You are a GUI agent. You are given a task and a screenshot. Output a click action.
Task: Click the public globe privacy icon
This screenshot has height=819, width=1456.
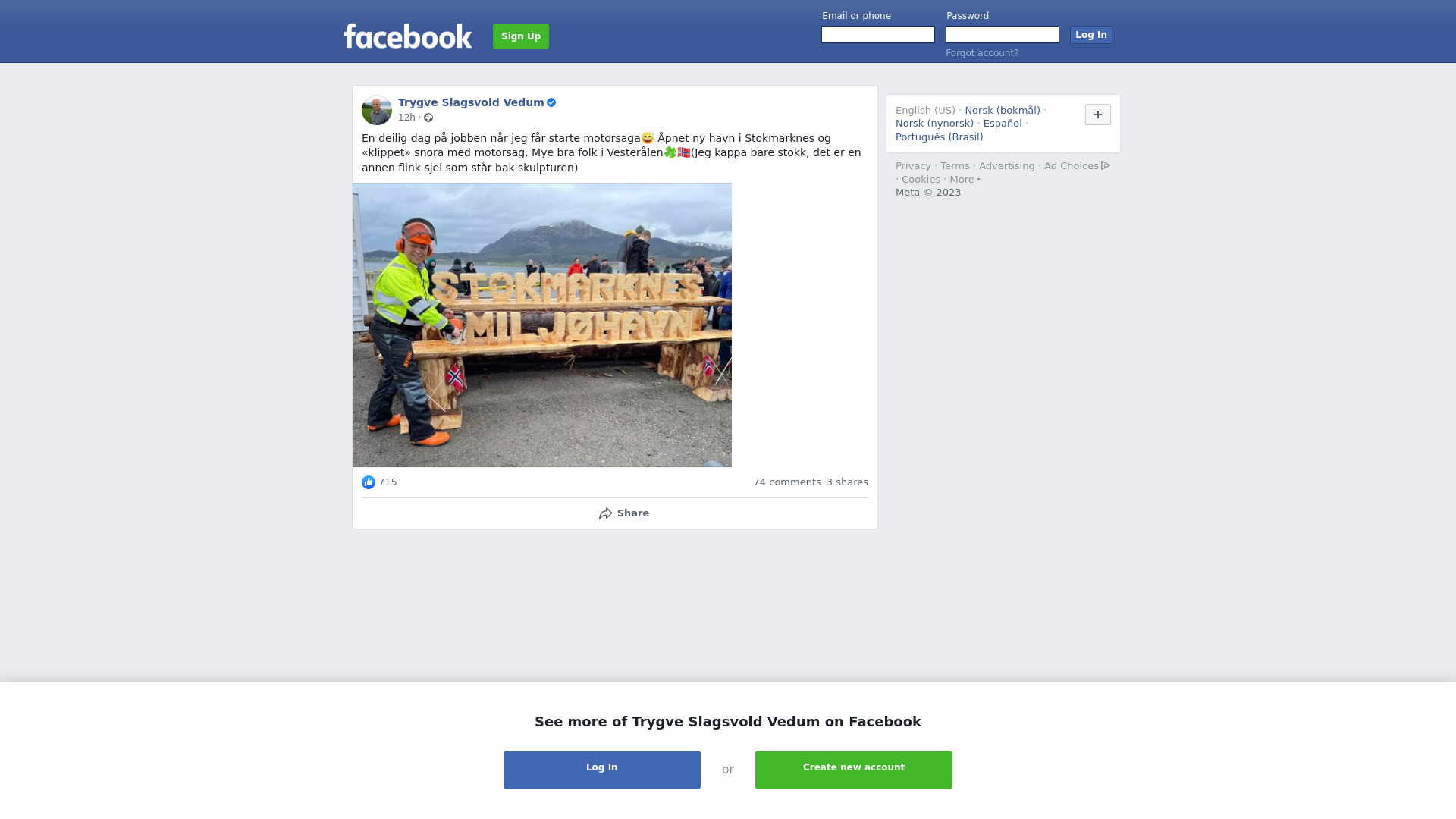click(428, 118)
